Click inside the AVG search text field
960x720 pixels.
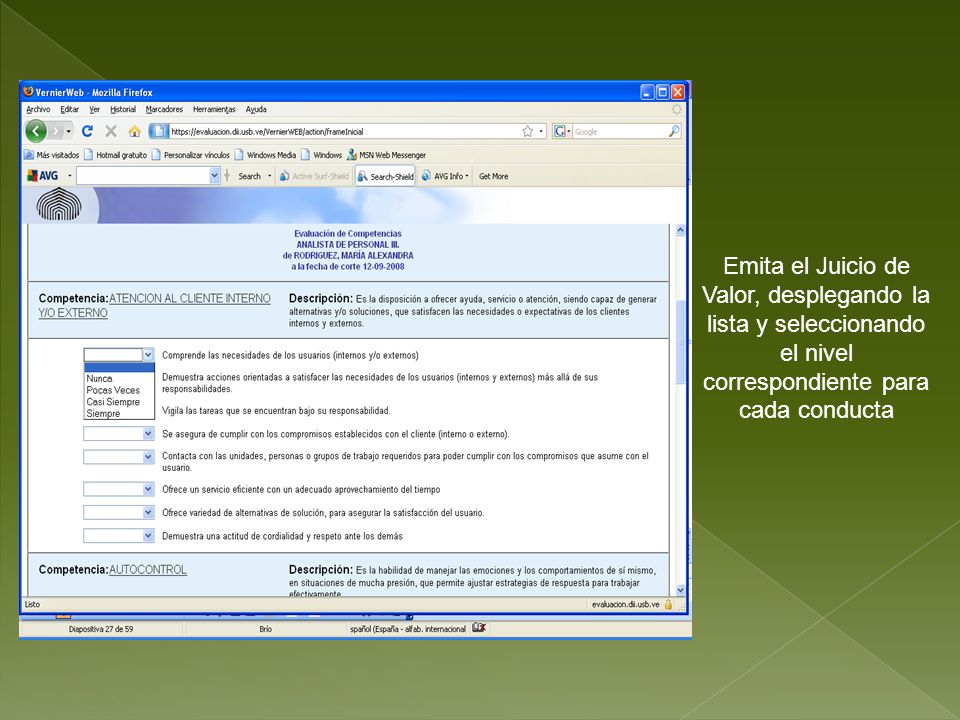click(143, 176)
